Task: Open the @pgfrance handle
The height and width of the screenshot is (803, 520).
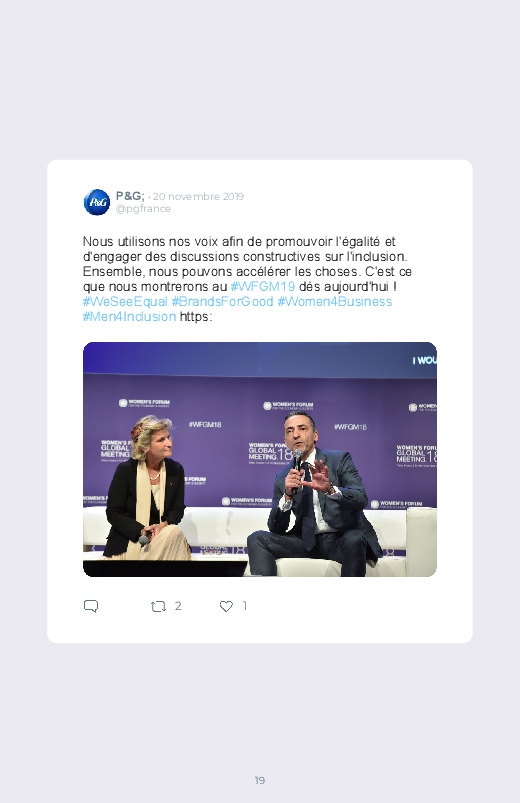Action: tap(143, 208)
